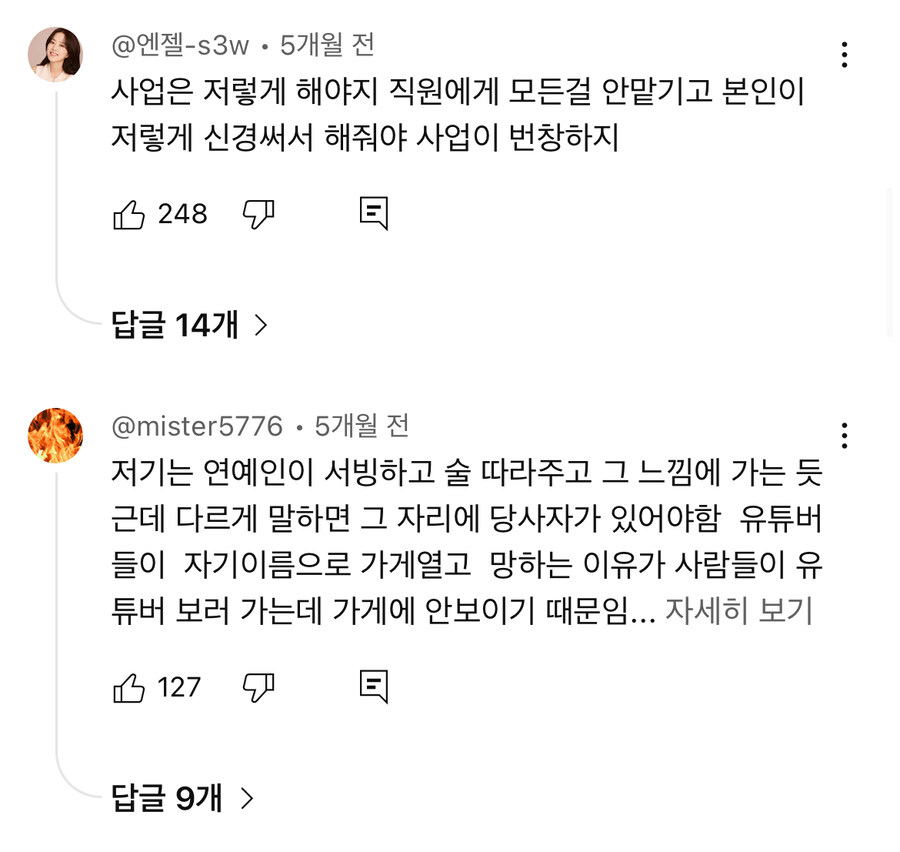The image size is (900, 852).
Task: Open three-dot menu for @mister5776 comment
Action: point(845,436)
